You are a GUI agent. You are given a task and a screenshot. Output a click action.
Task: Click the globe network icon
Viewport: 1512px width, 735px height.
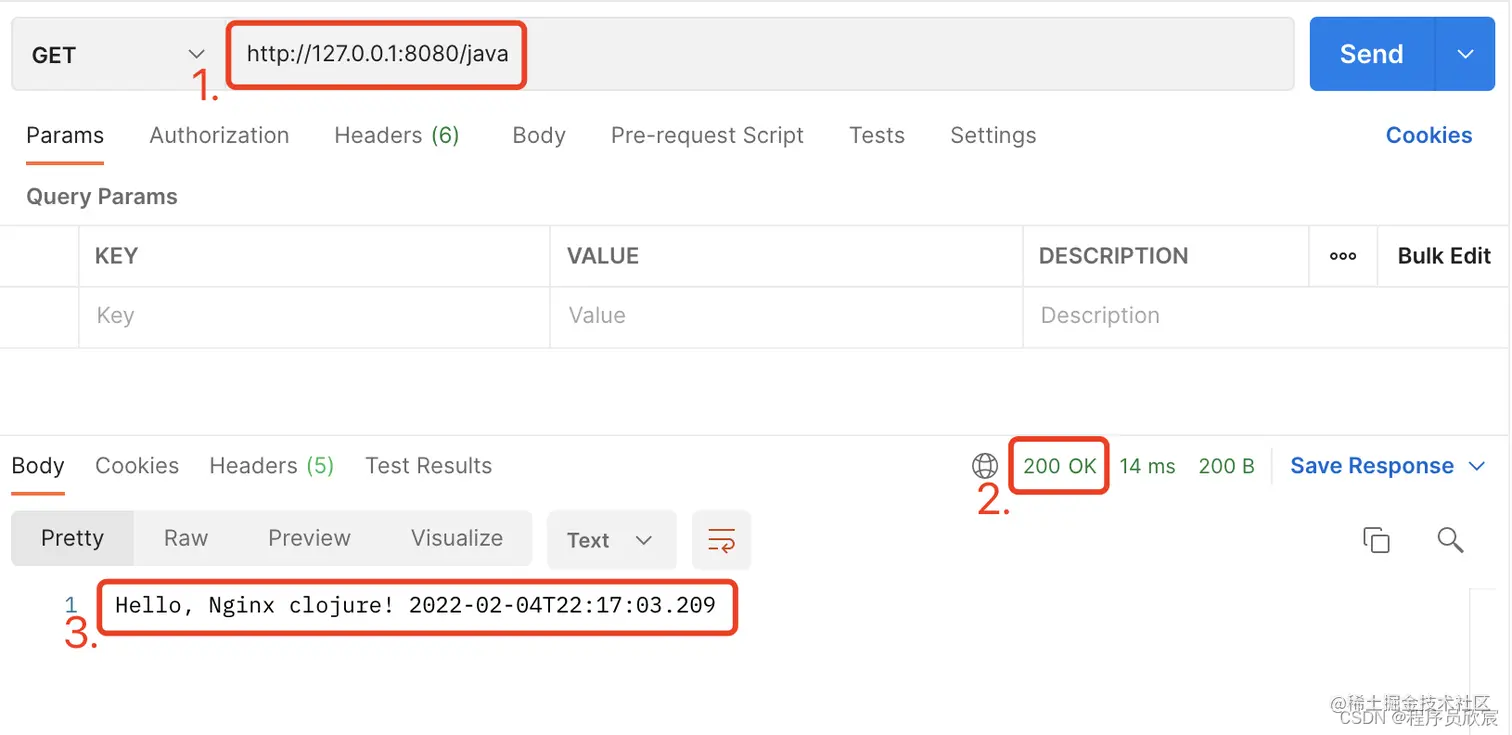985,466
